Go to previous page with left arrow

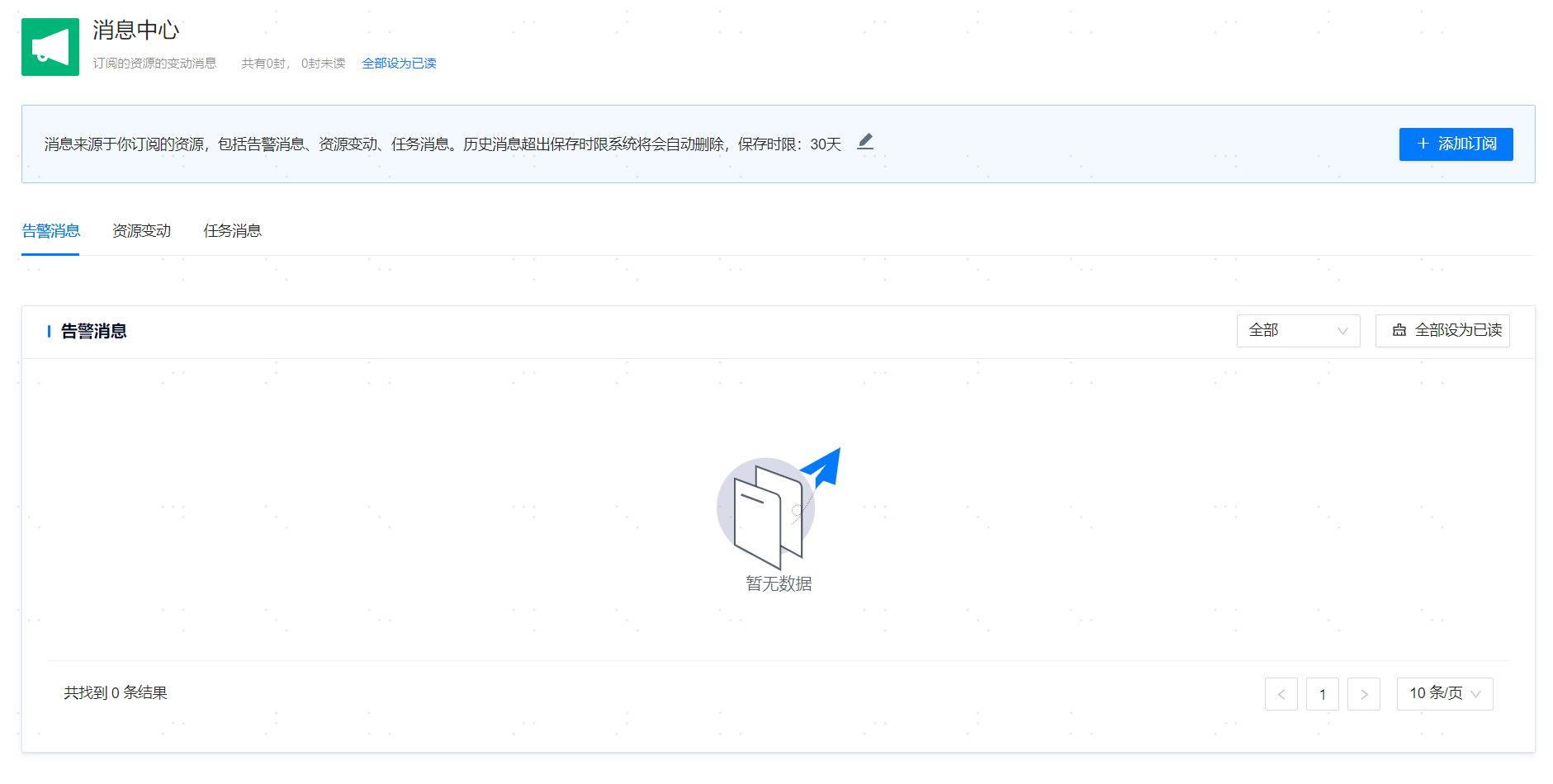pyautogui.click(x=1281, y=694)
